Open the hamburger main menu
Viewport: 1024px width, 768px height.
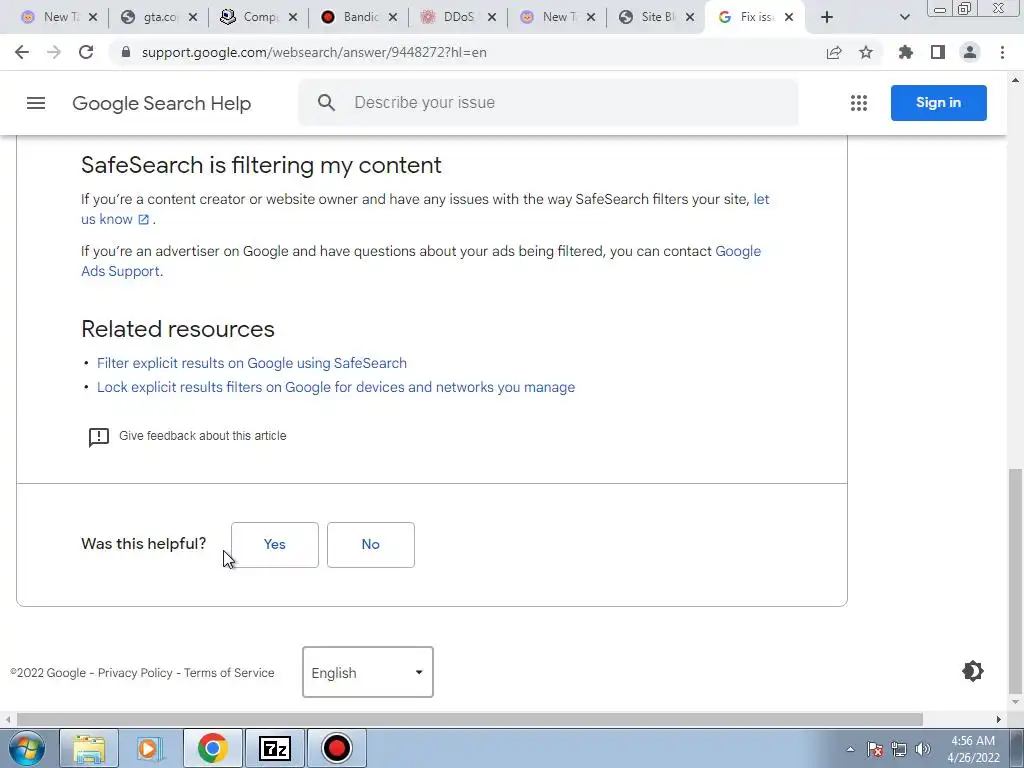pos(36,103)
